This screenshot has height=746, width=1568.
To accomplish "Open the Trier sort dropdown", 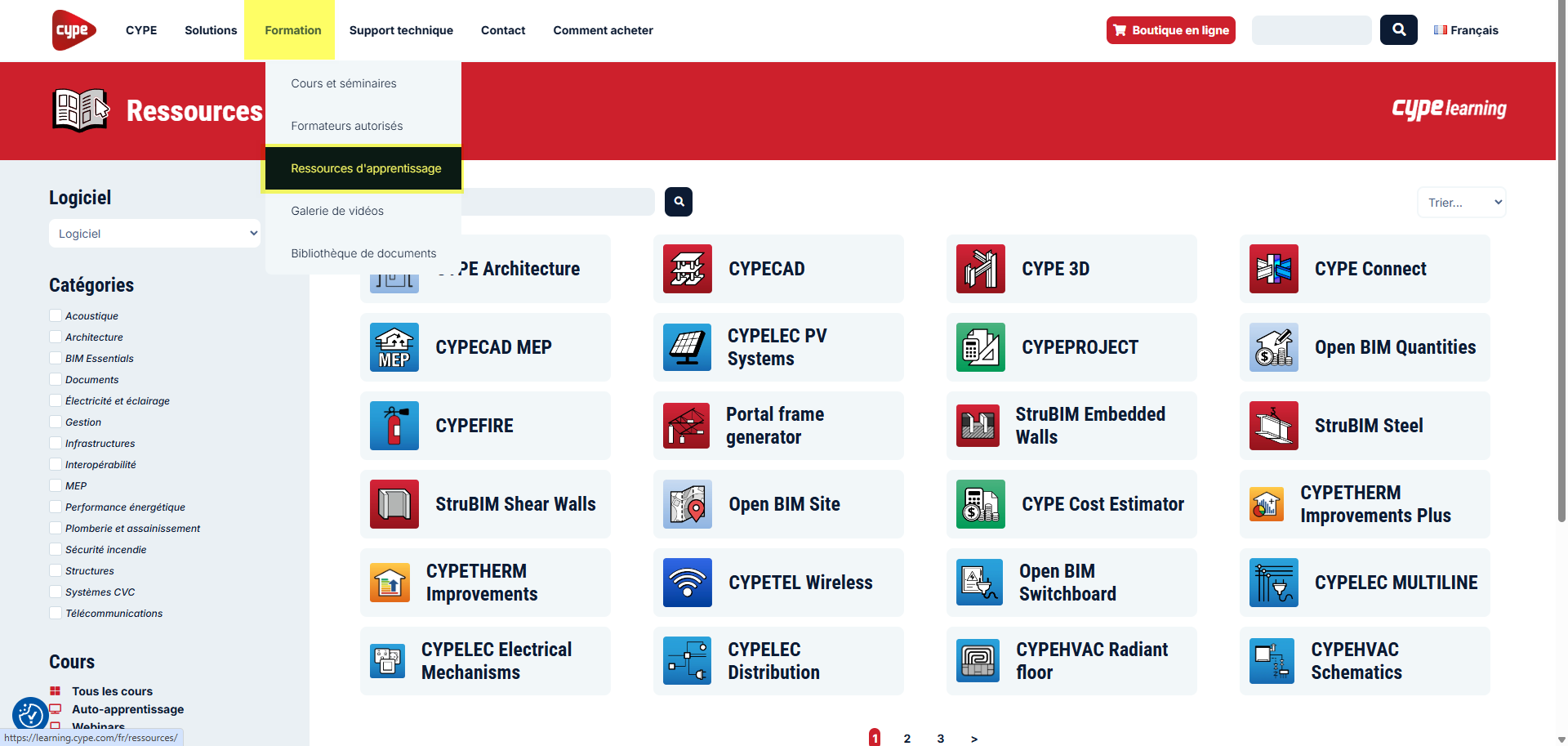I will [x=1461, y=203].
